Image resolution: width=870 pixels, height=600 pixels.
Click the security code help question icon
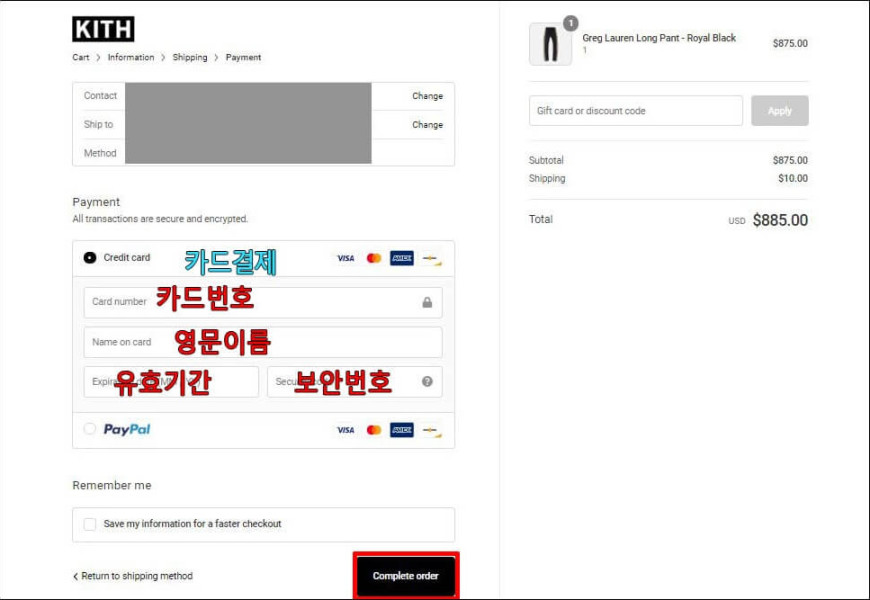pyautogui.click(x=427, y=381)
